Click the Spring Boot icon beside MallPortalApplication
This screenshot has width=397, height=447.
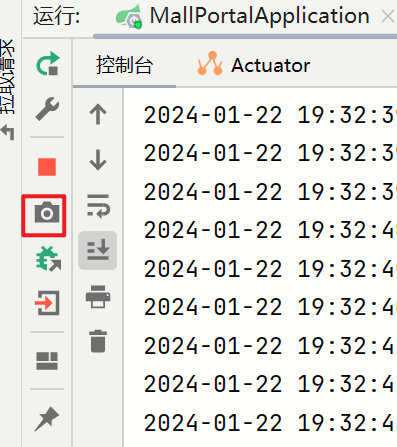pyautogui.click(x=129, y=17)
